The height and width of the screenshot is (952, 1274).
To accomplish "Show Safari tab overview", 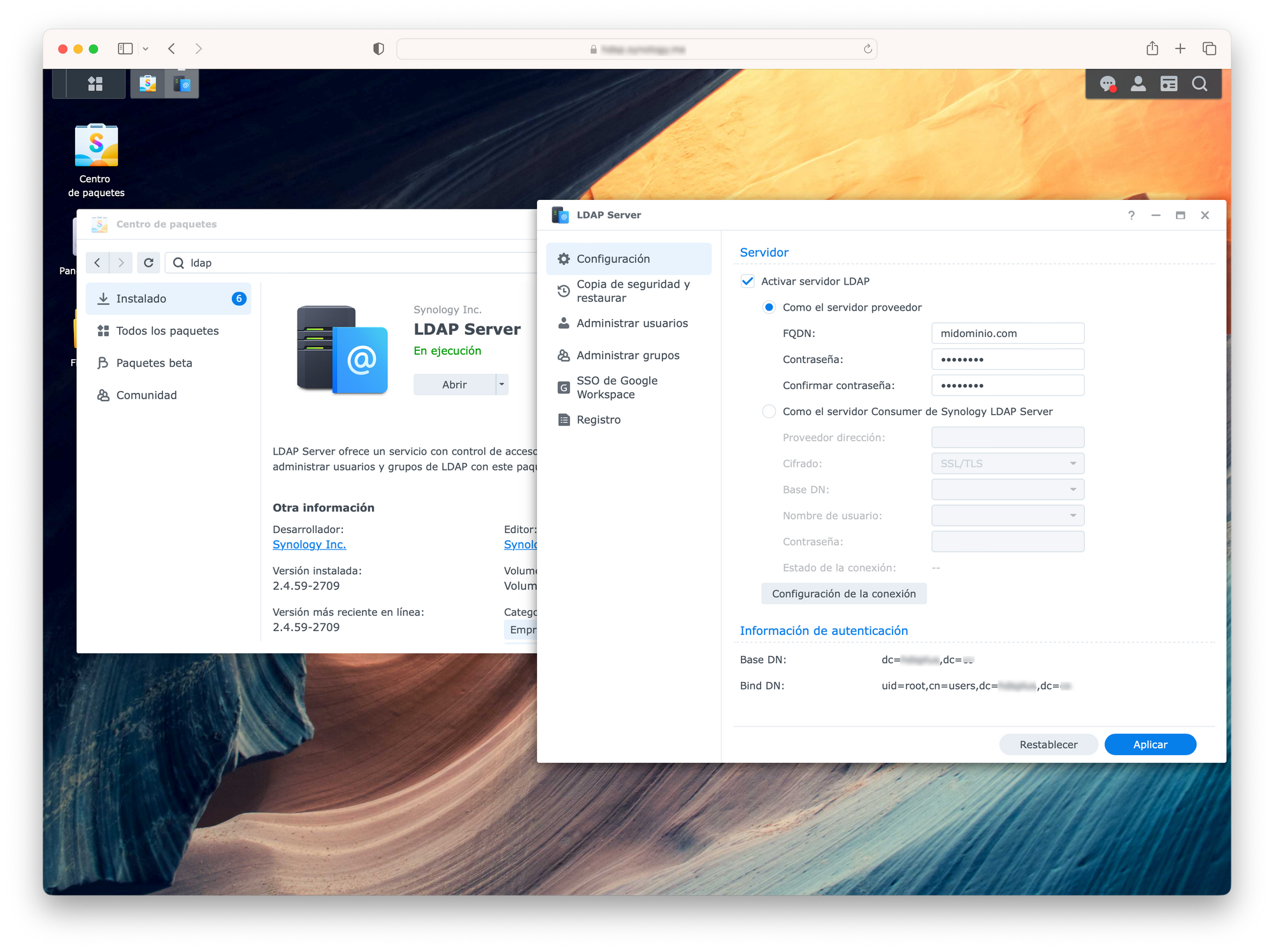I will [1209, 48].
